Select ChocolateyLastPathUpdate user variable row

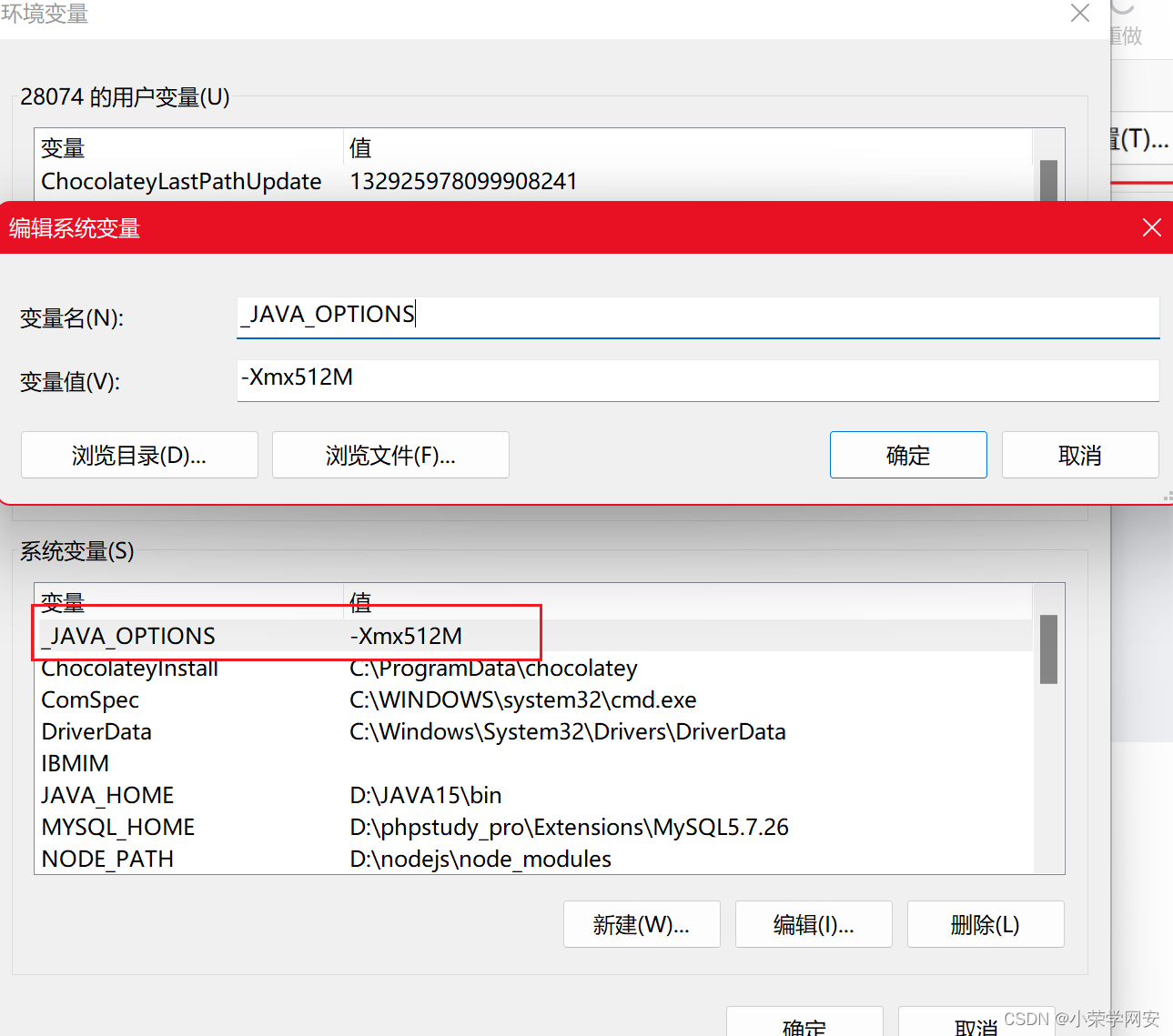click(x=533, y=181)
